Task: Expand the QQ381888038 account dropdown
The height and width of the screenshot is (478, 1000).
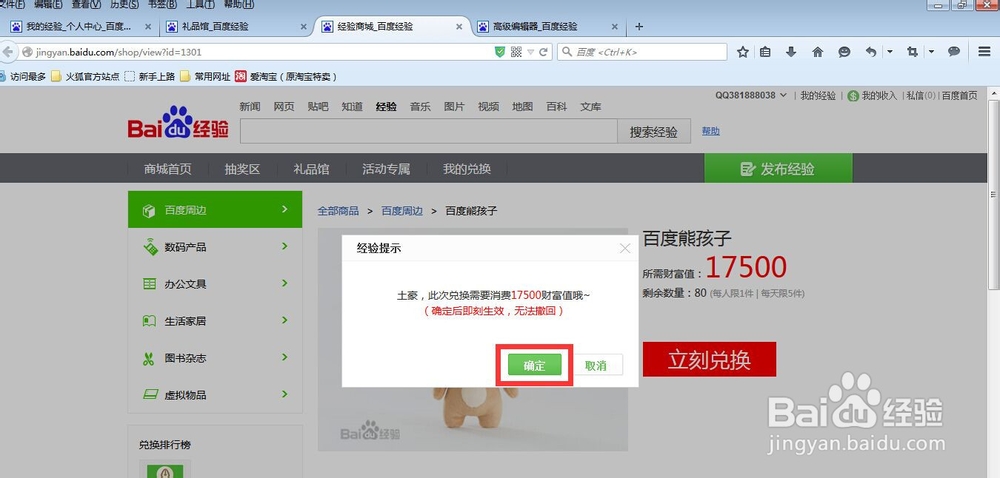Action: point(783,96)
